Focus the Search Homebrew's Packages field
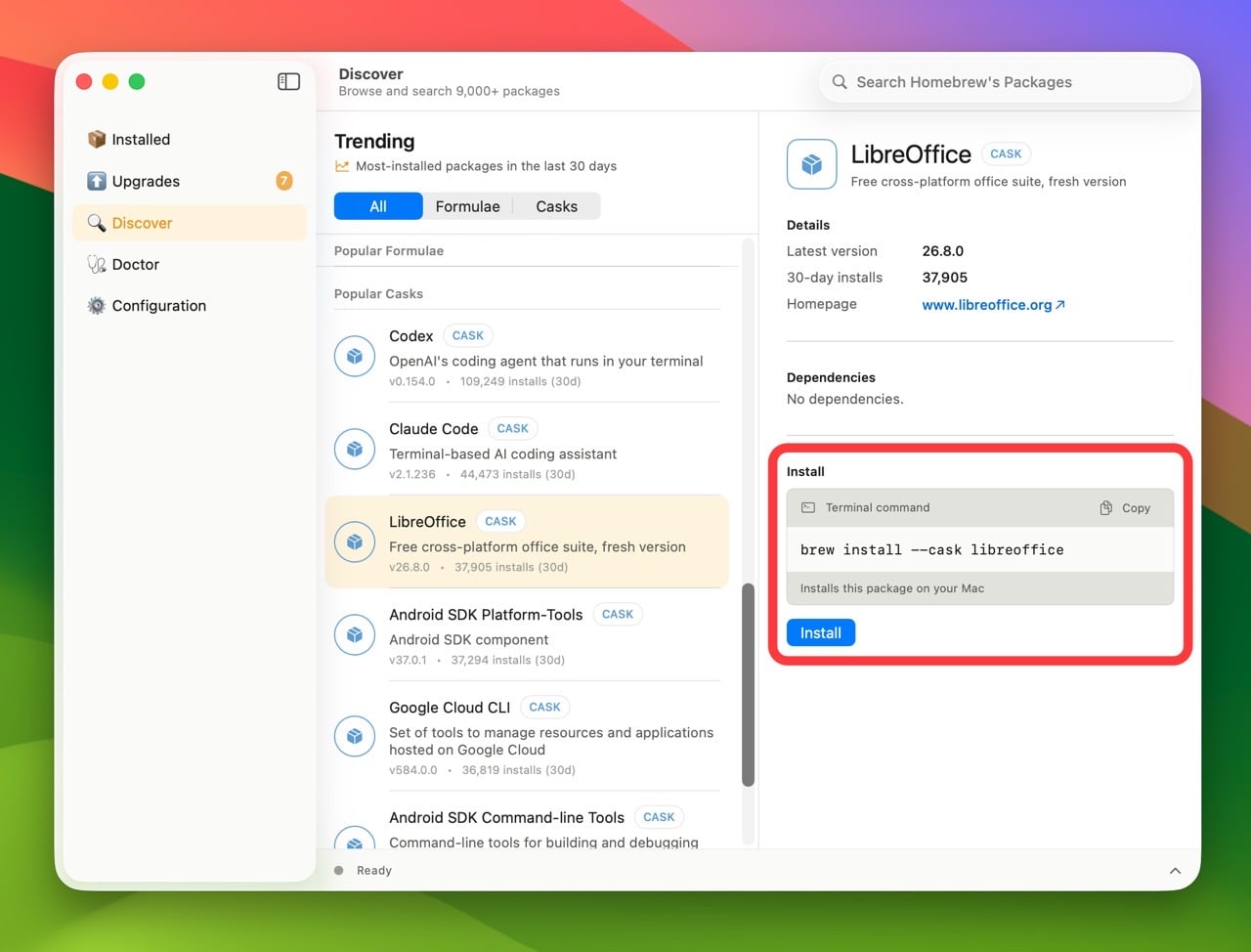 pos(1006,82)
